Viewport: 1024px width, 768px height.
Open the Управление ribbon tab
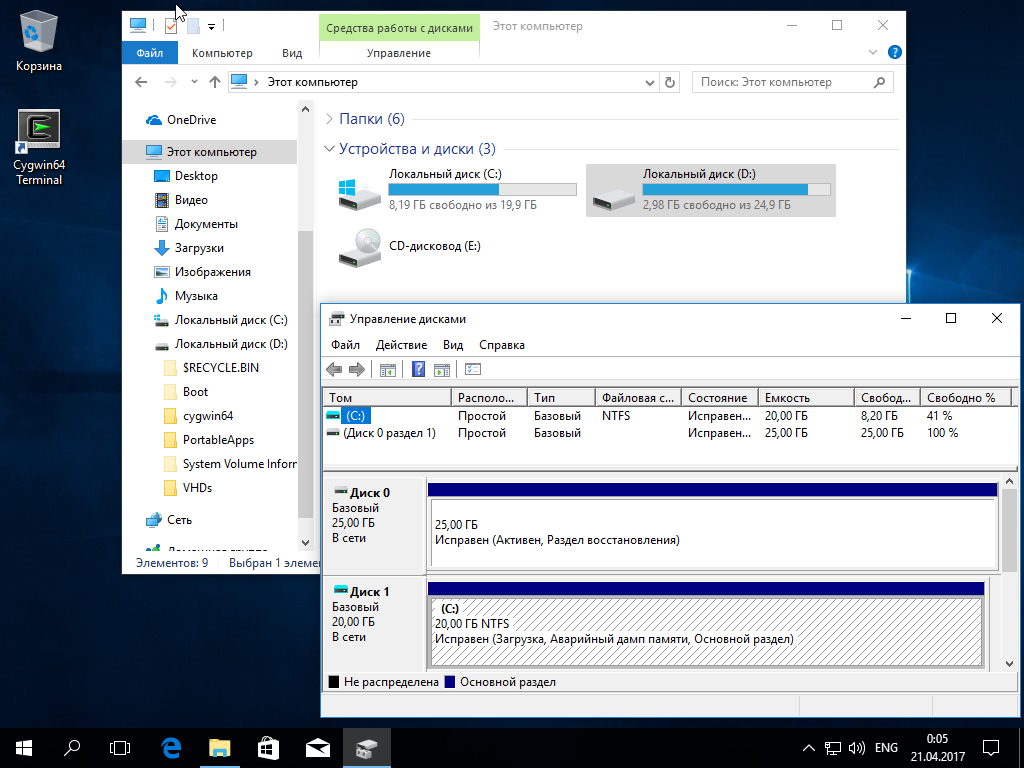point(398,53)
